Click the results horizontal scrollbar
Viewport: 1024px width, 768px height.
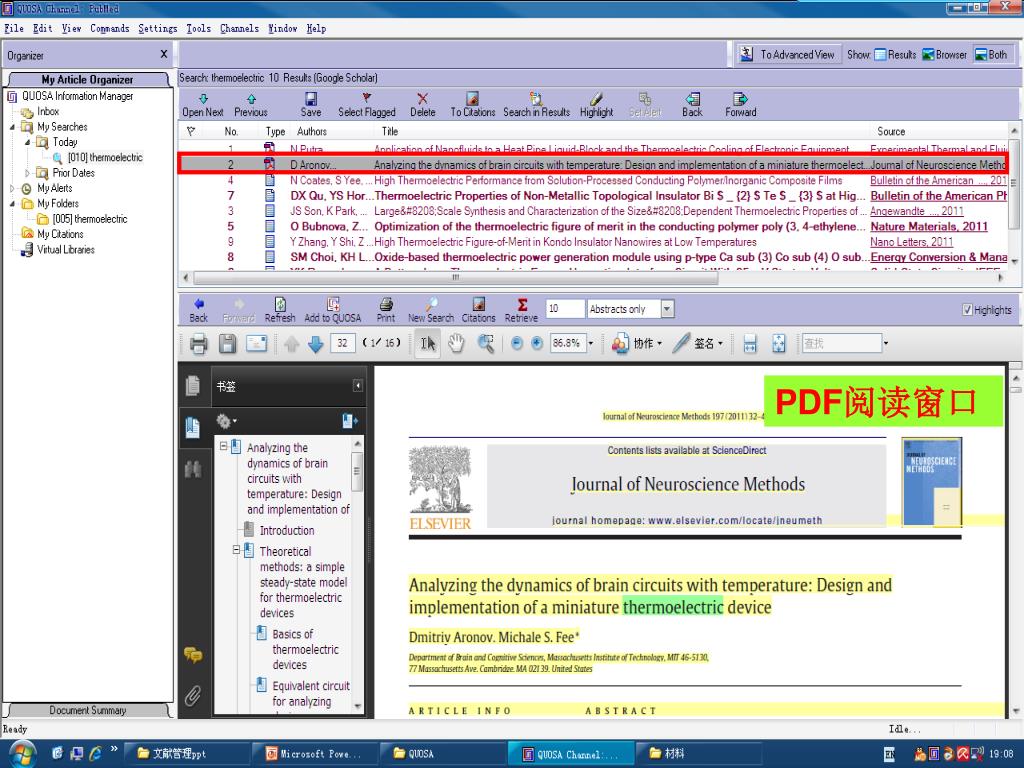pos(455,278)
